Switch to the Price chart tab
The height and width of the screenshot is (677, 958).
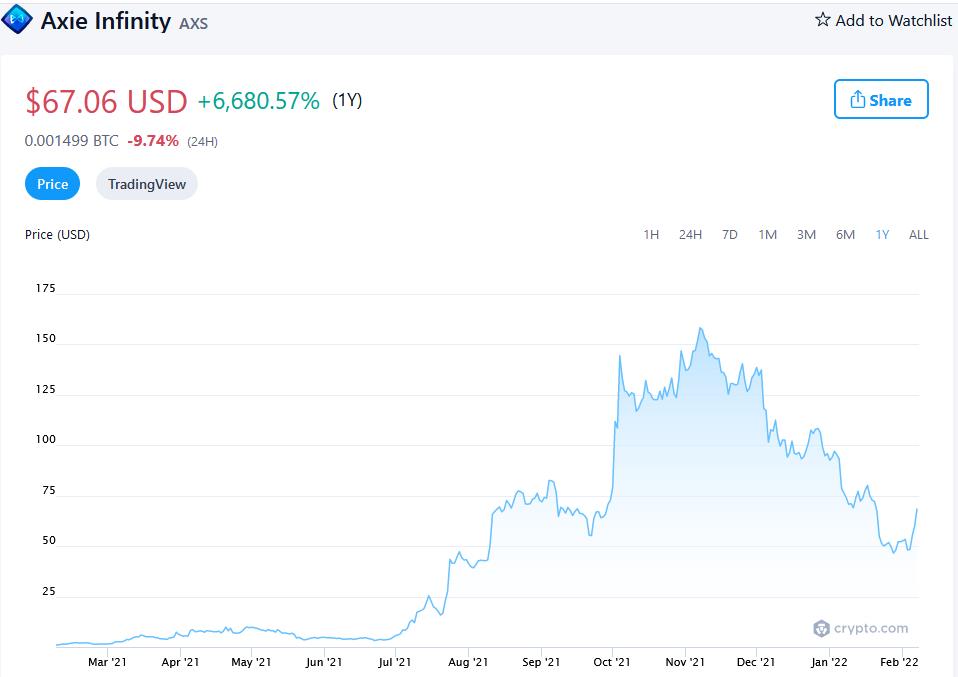tap(53, 183)
